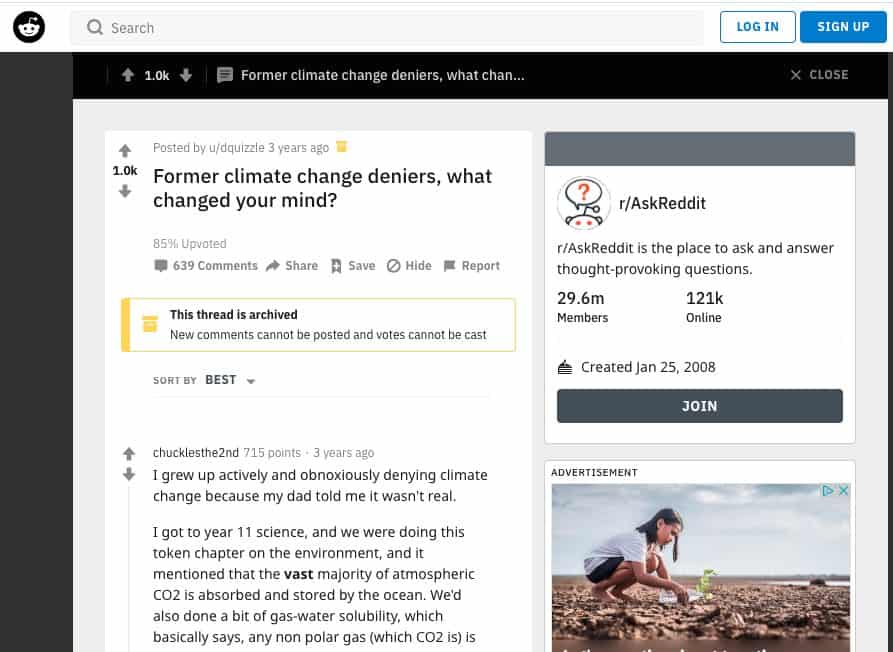Report the post
Screen dimensions: 893x652
coord(471,266)
